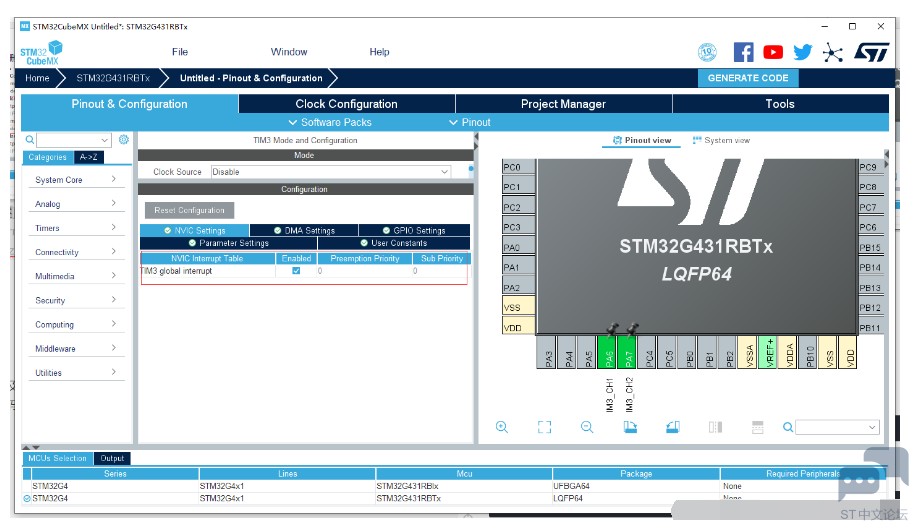917x530 pixels.
Task: Open the Pinout dropdown menu
Action: (470, 122)
